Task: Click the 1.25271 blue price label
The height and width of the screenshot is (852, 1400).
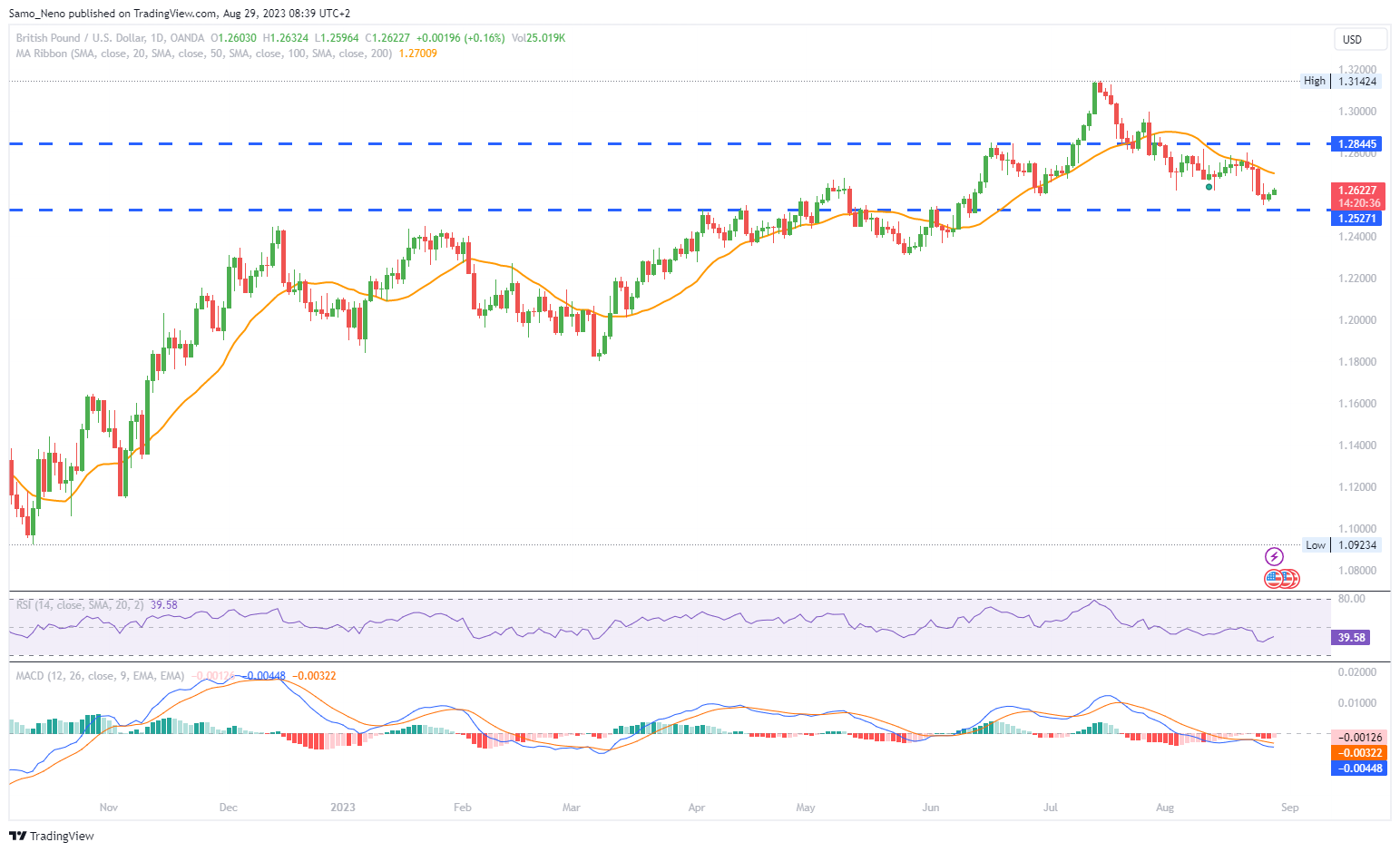Action: [1358, 218]
